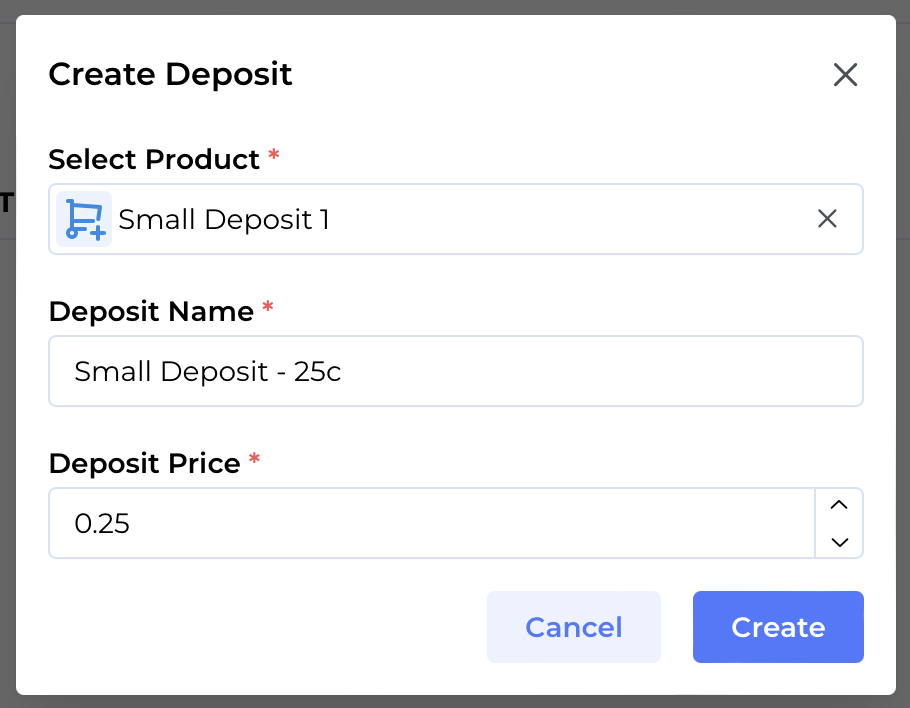Click the shopping cart product icon
Screen dimensions: 910x708
click(x=84, y=219)
